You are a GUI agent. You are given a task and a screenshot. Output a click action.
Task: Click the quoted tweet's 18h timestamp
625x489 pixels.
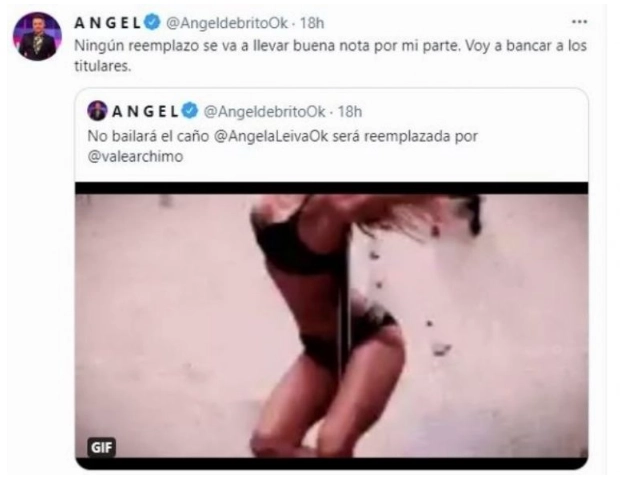click(350, 112)
